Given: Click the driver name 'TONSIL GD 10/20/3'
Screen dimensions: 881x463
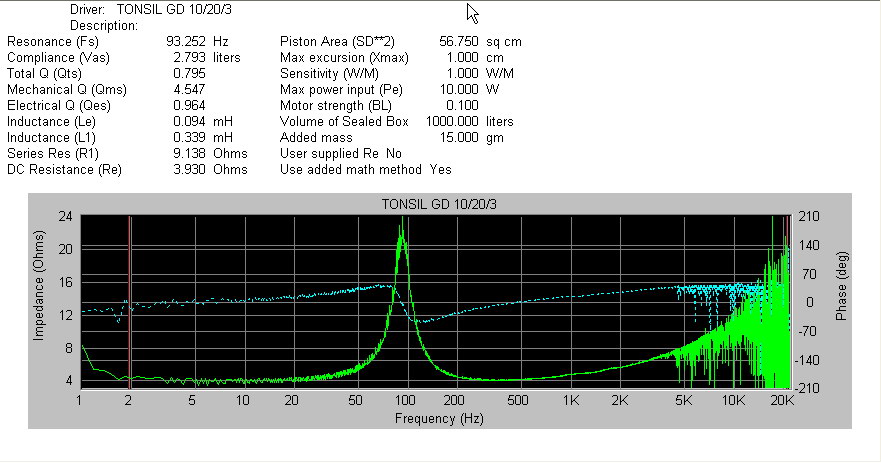Looking at the screenshot, I should [174, 10].
